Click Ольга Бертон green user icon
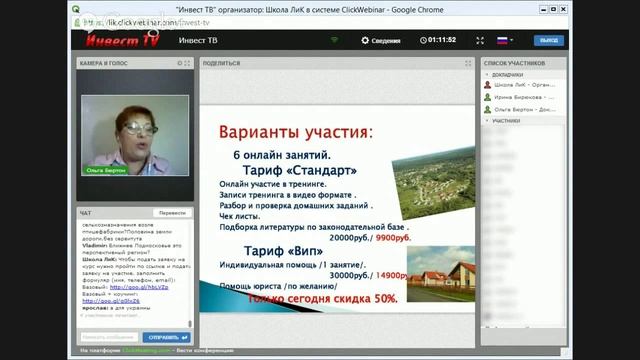Image resolution: width=640 pixels, height=360 pixels. (487, 109)
